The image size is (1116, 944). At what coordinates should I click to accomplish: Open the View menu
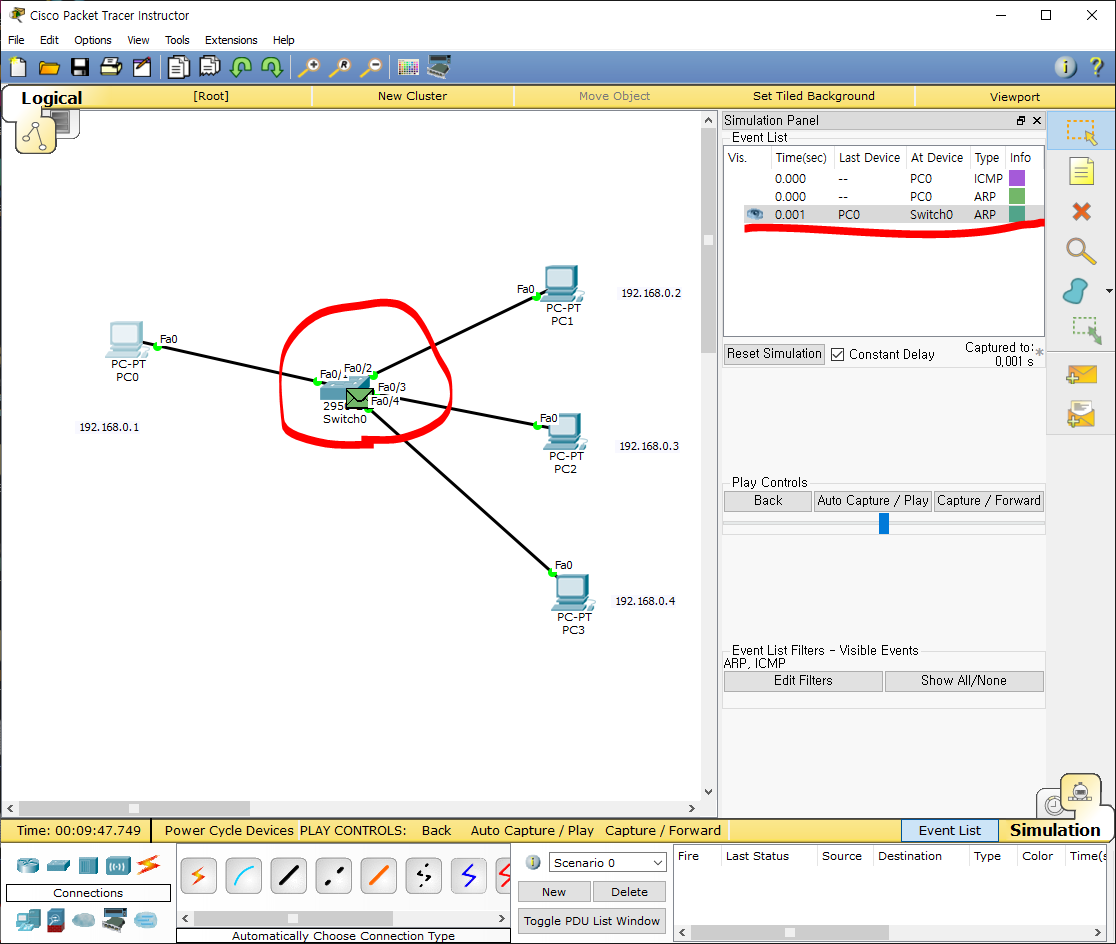pyautogui.click(x=138, y=40)
